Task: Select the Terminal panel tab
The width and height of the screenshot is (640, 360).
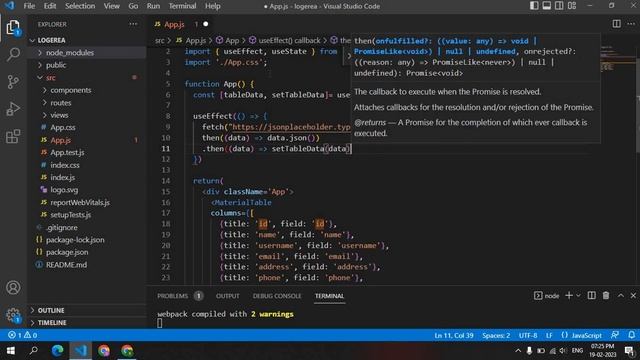Action: (x=329, y=296)
